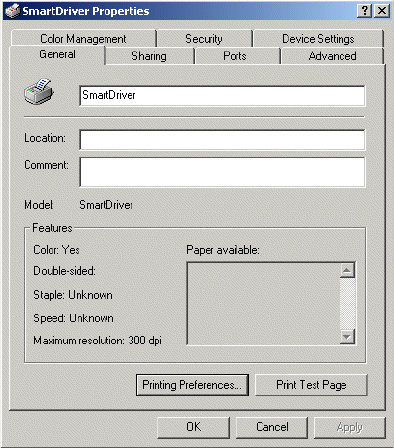Open Printing Preferences
Screen dimensions: 394x448
click(192, 385)
